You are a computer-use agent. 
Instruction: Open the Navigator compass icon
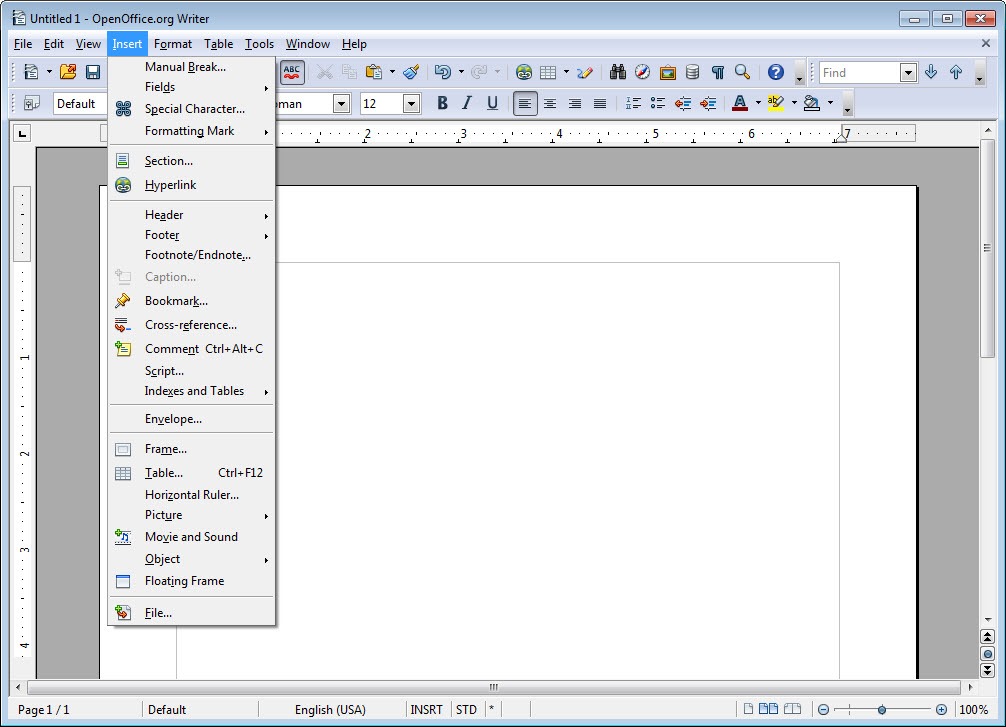pyautogui.click(x=642, y=72)
